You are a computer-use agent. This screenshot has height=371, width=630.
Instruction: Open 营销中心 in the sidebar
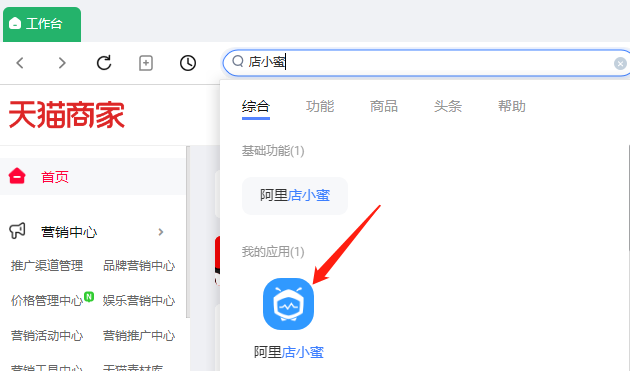(69, 232)
